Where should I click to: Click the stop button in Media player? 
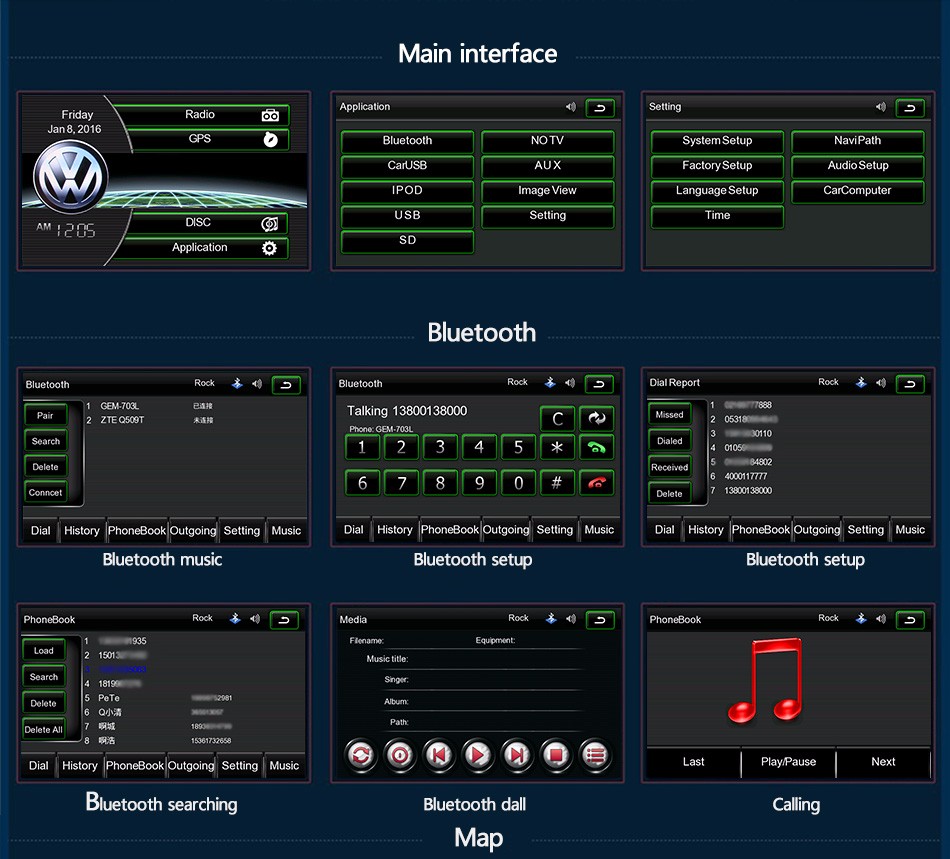tap(555, 755)
